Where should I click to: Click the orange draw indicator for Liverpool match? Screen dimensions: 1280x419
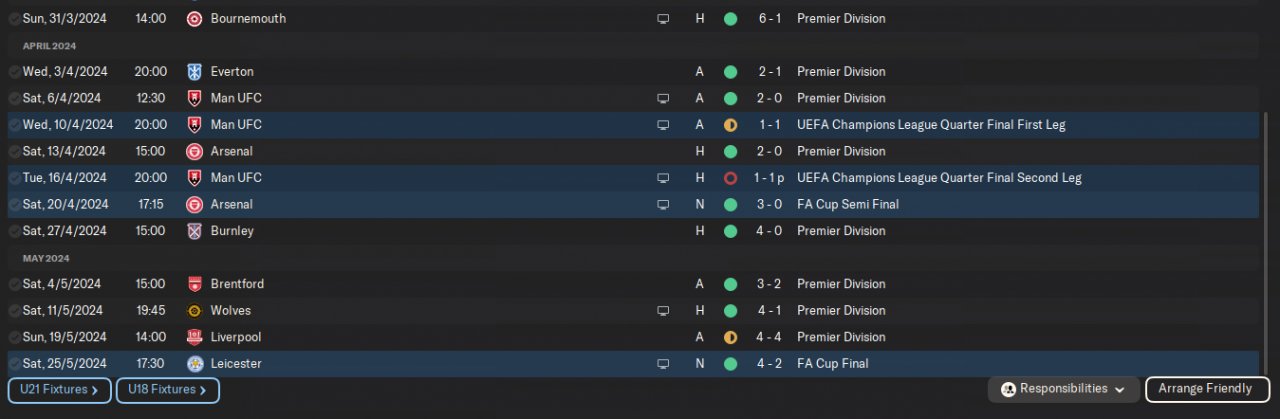pyautogui.click(x=730, y=337)
